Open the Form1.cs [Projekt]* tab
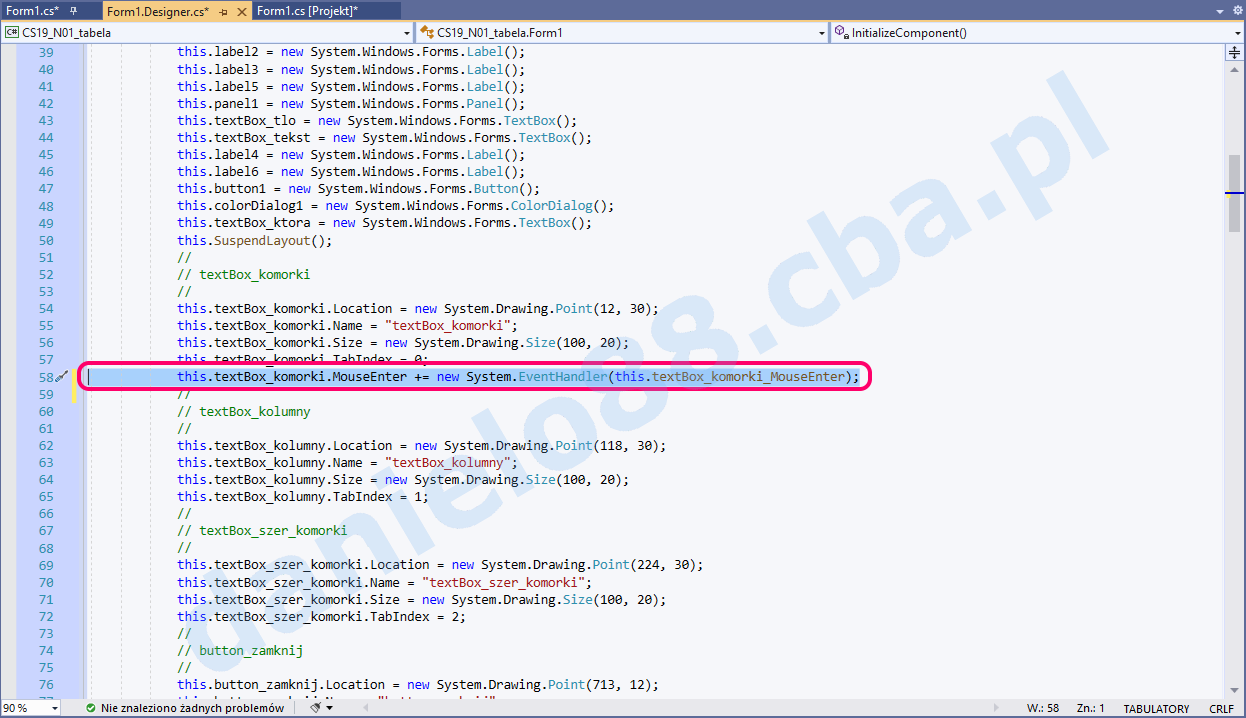1246x718 pixels. tap(307, 11)
